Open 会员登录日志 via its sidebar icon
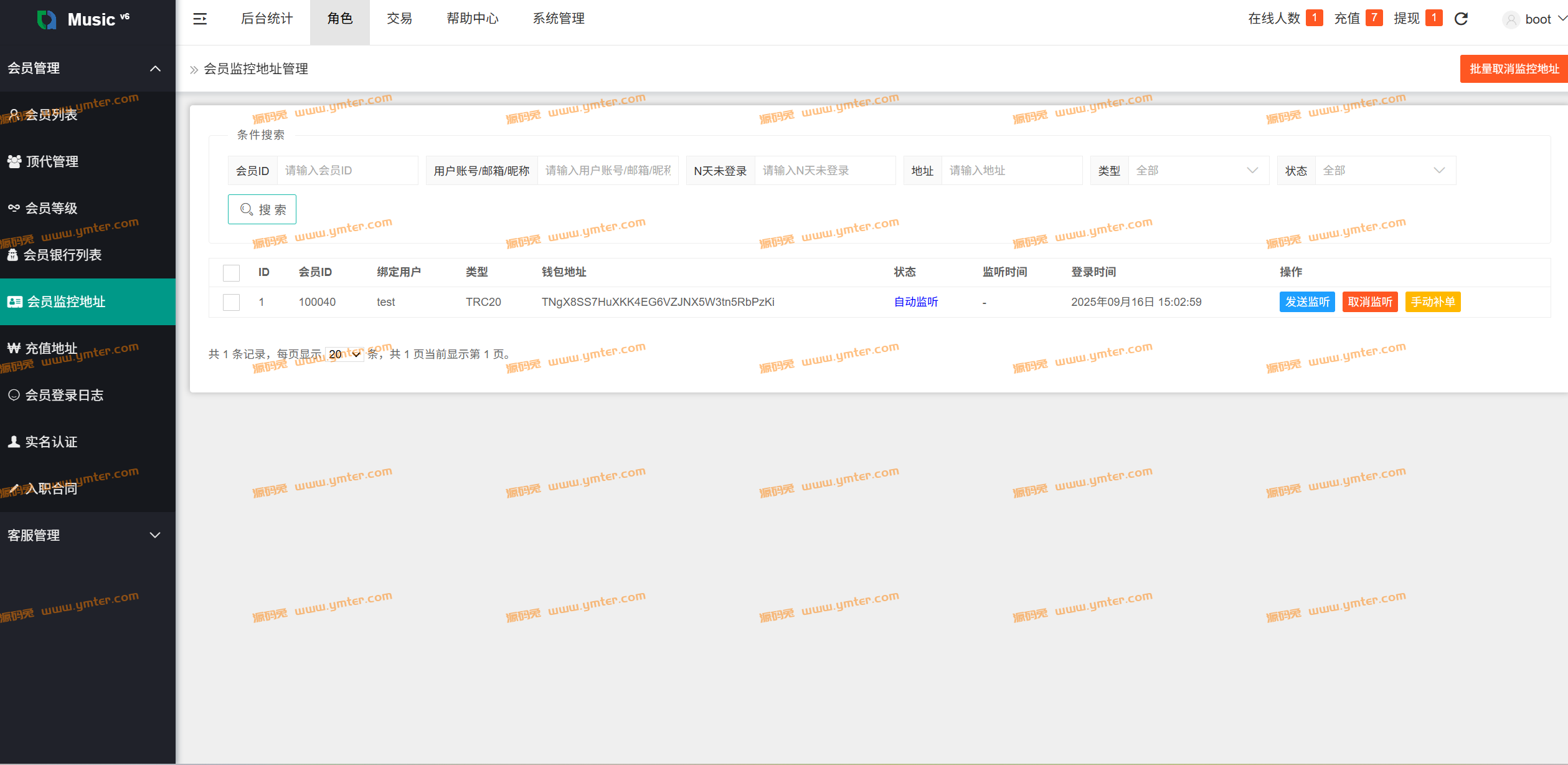The height and width of the screenshot is (765, 1568). click(x=14, y=395)
